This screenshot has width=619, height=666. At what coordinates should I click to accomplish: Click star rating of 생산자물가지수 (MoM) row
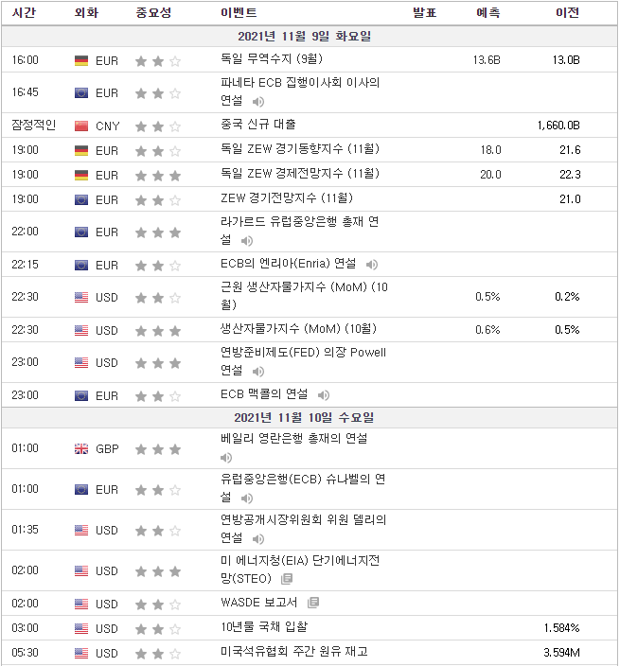pos(158,330)
